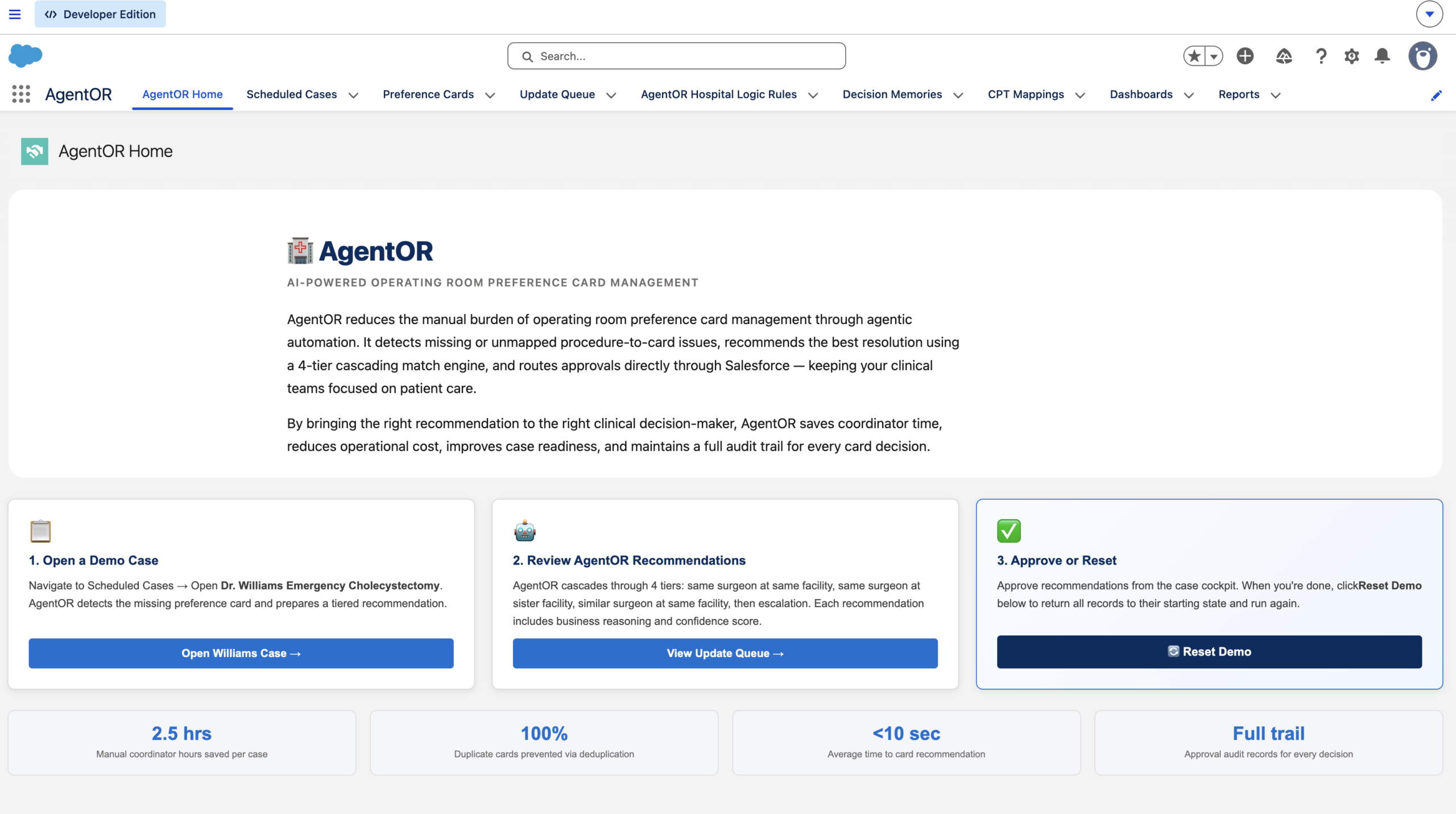Click the circled dropdown arrow at top right
Screen dimensions: 1456x814
click(1429, 14)
